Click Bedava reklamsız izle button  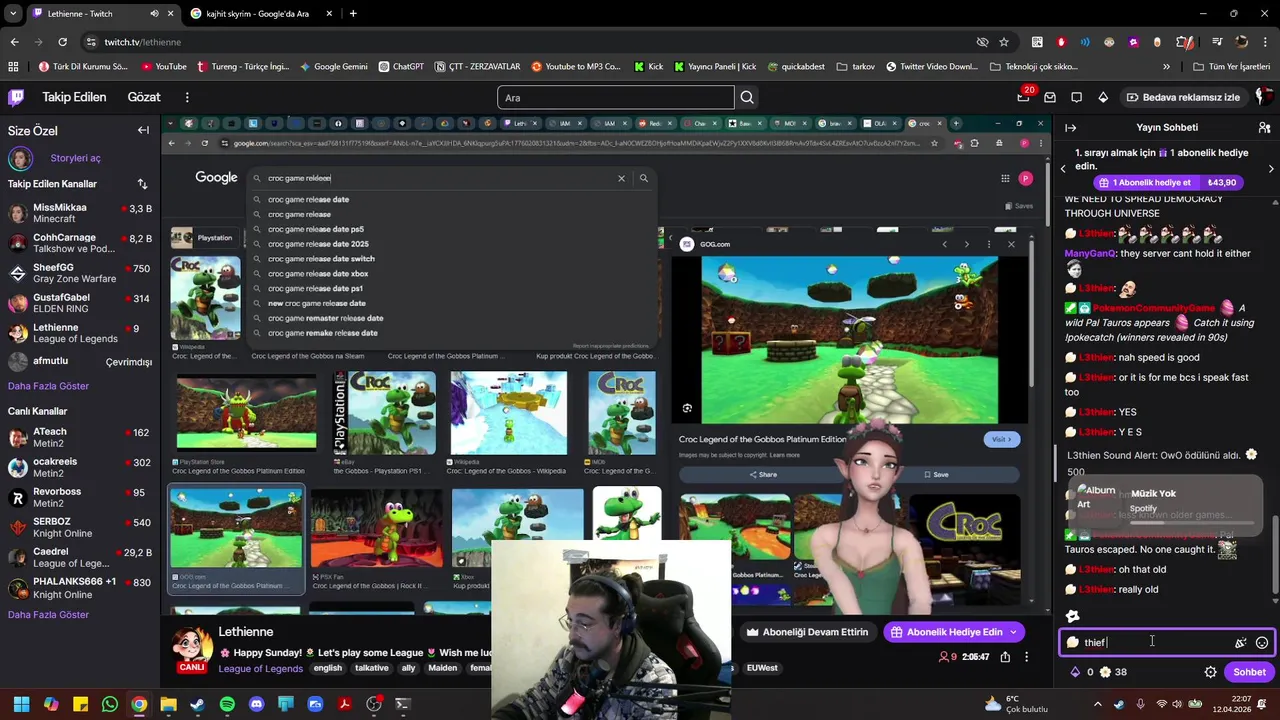[1182, 97]
